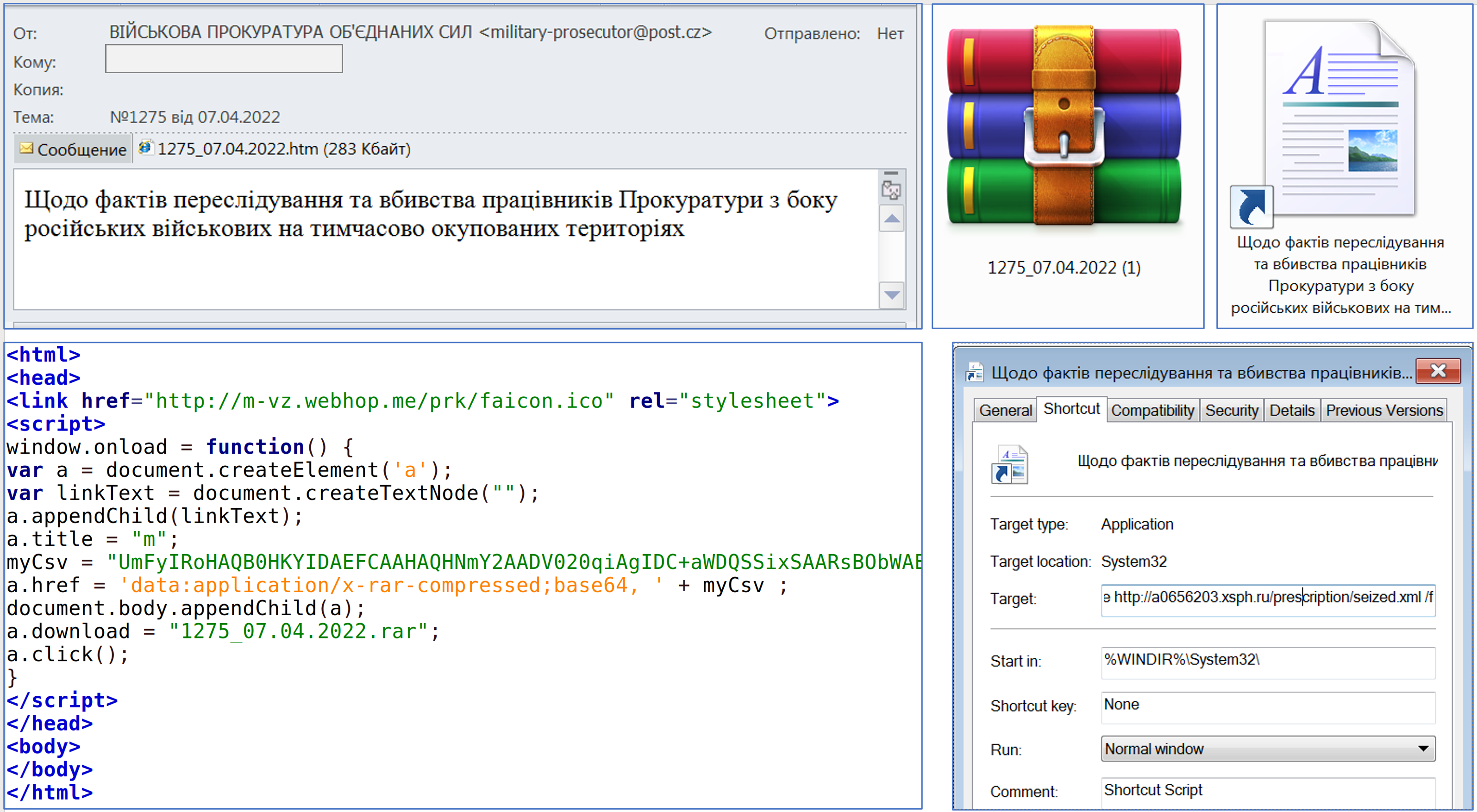Open the Run window mode dropdown
The image size is (1477, 812).
1267,749
